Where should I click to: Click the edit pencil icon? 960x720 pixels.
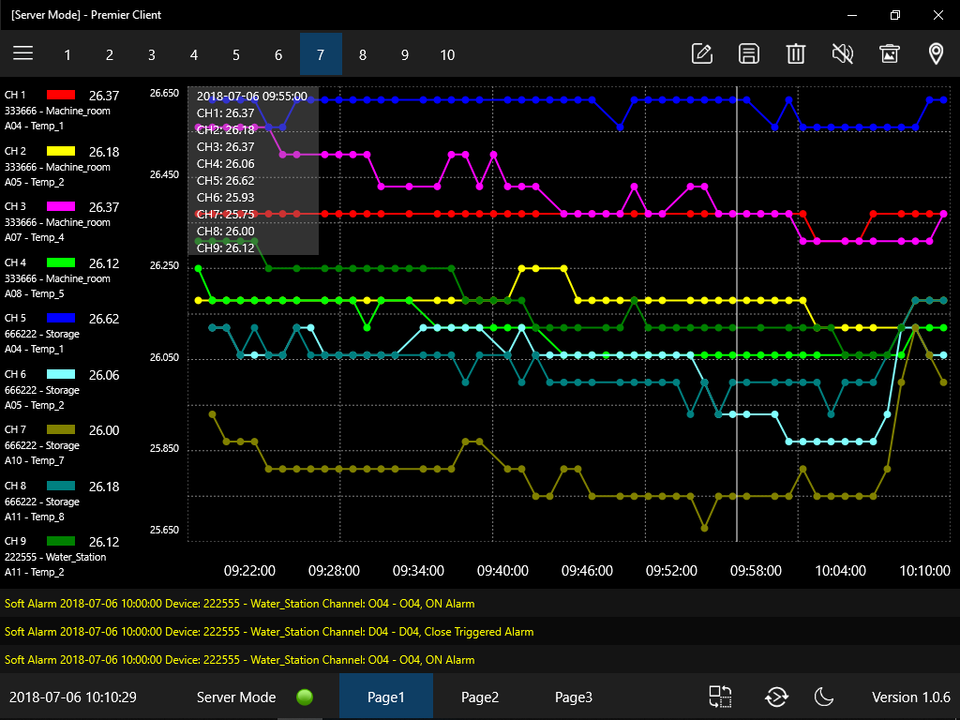702,54
